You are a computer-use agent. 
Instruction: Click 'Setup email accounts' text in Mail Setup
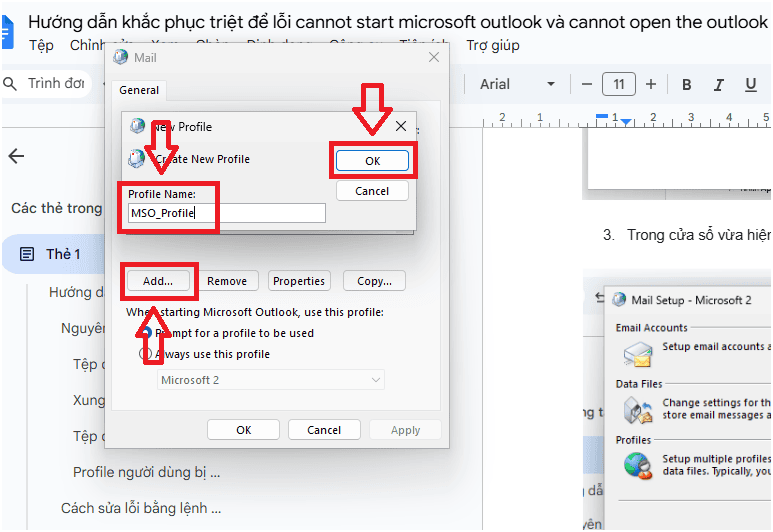click(716, 347)
